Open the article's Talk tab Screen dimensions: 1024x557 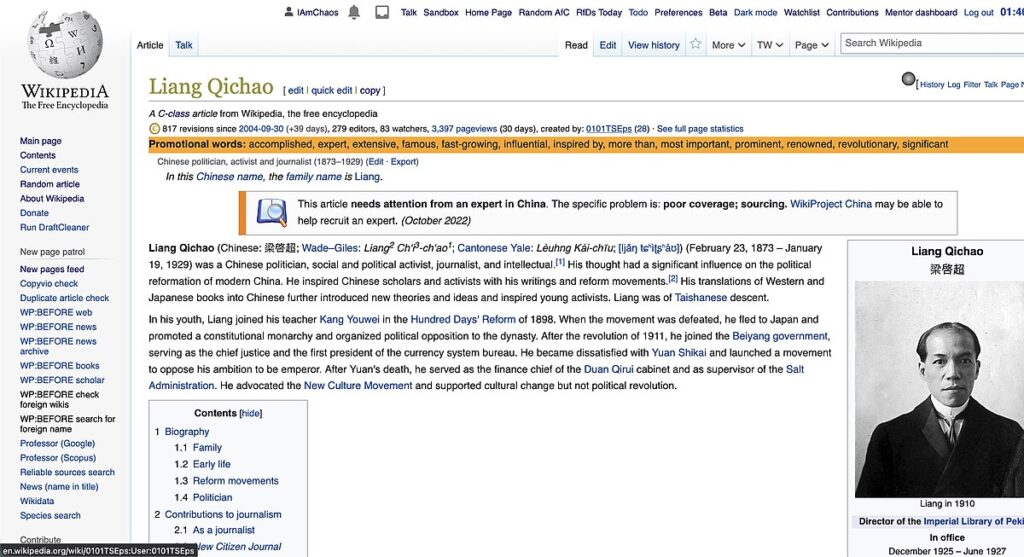point(184,45)
